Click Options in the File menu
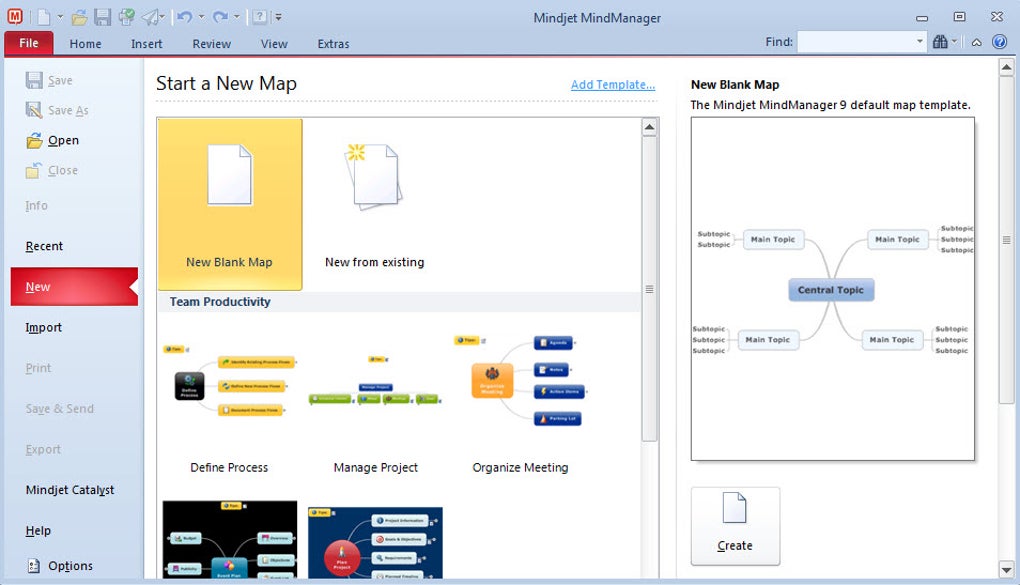Image resolution: width=1020 pixels, height=585 pixels. [60, 565]
